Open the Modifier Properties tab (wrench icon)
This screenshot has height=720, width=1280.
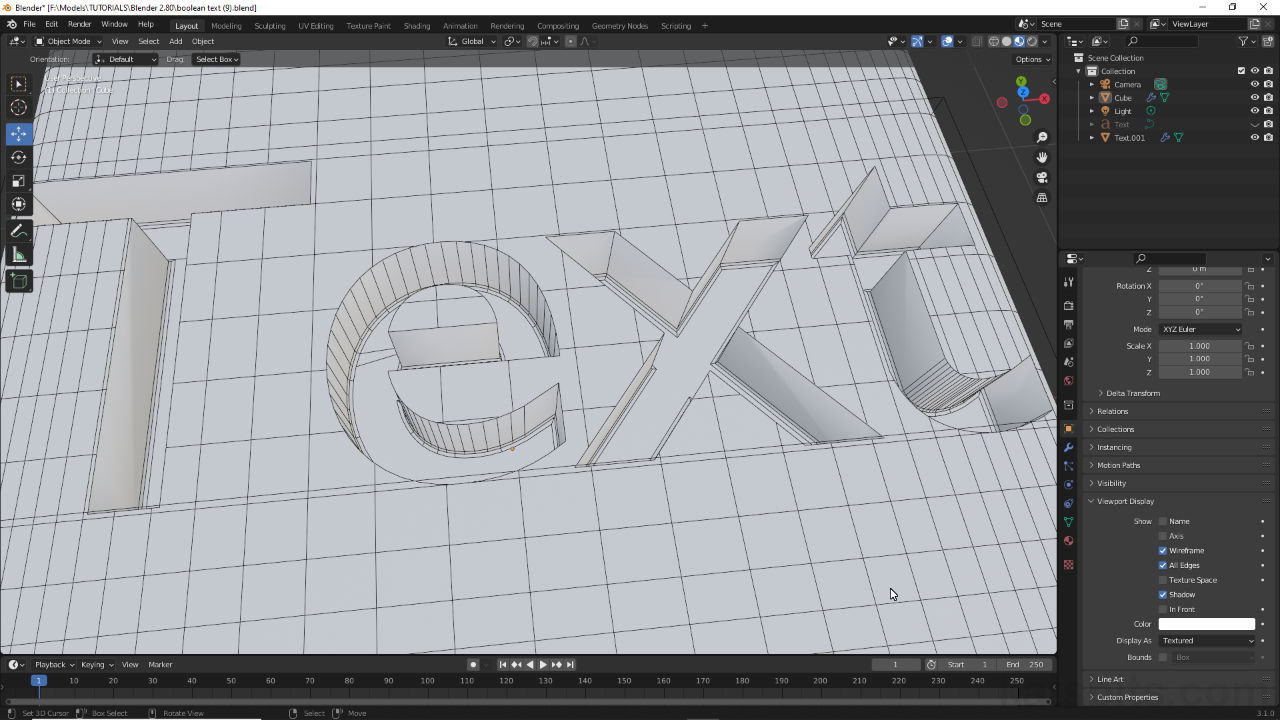(1068, 447)
